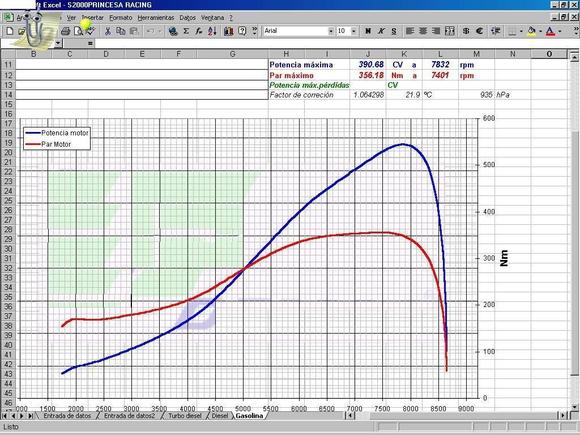This screenshot has width=580, height=435.
Task: Expand the Name Box dropdown arrow
Action: pyautogui.click(x=58, y=43)
